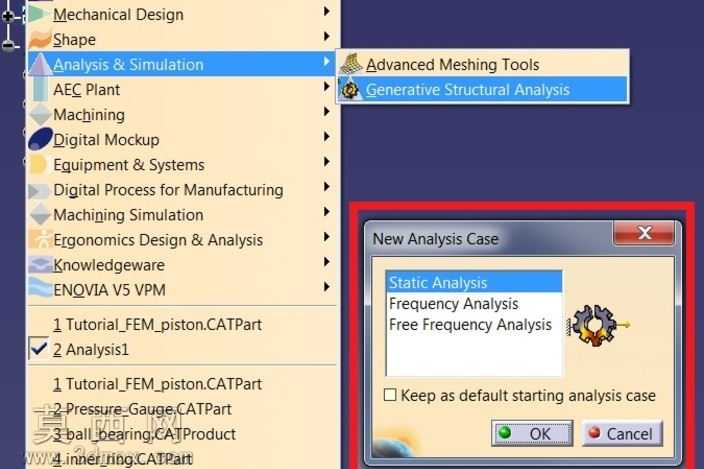Open Ergonomics Design & Analysis entry
The height and width of the screenshot is (469, 704).
(x=182, y=240)
